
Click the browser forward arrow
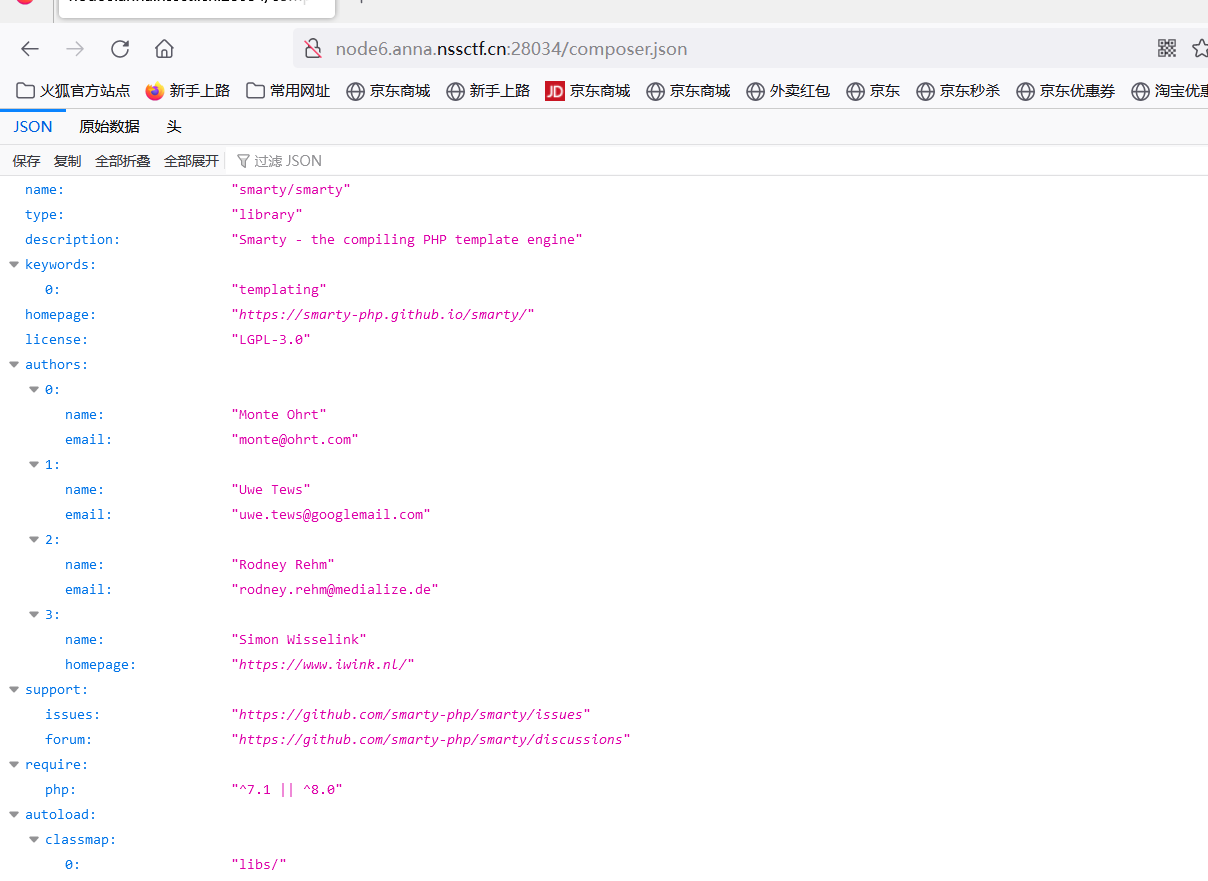[x=75, y=49]
